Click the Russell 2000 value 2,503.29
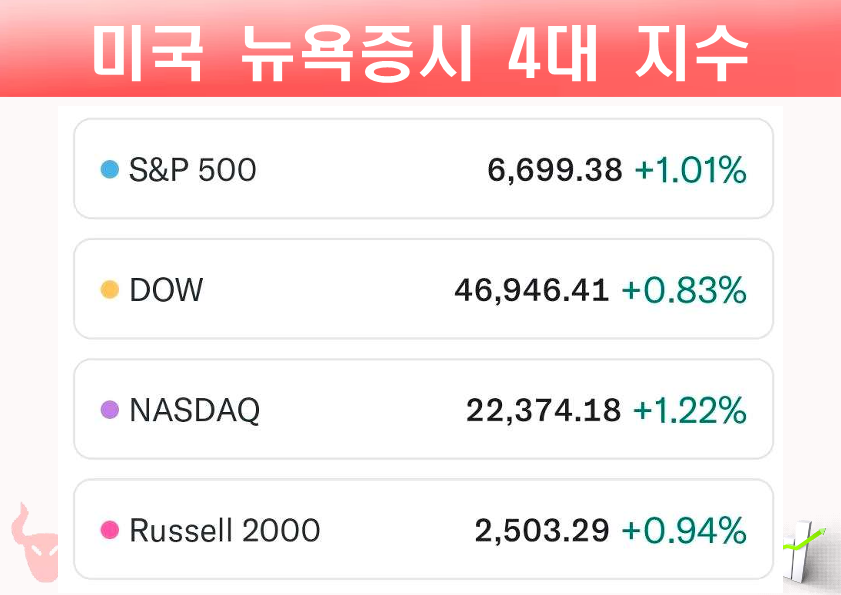Screen dimensions: 841x595 [x=542, y=530]
